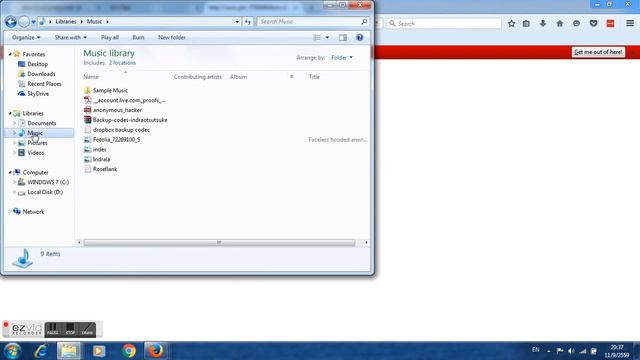Open the recent pages dropdown arrow
The width and height of the screenshot is (640, 360).
coord(33,22)
